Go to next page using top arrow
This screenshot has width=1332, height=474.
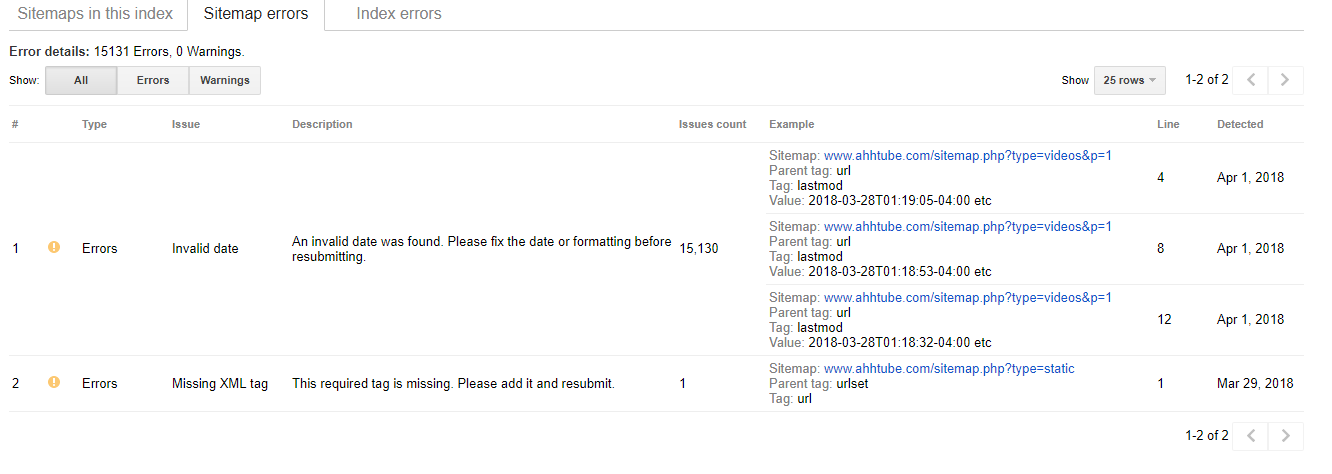1286,80
